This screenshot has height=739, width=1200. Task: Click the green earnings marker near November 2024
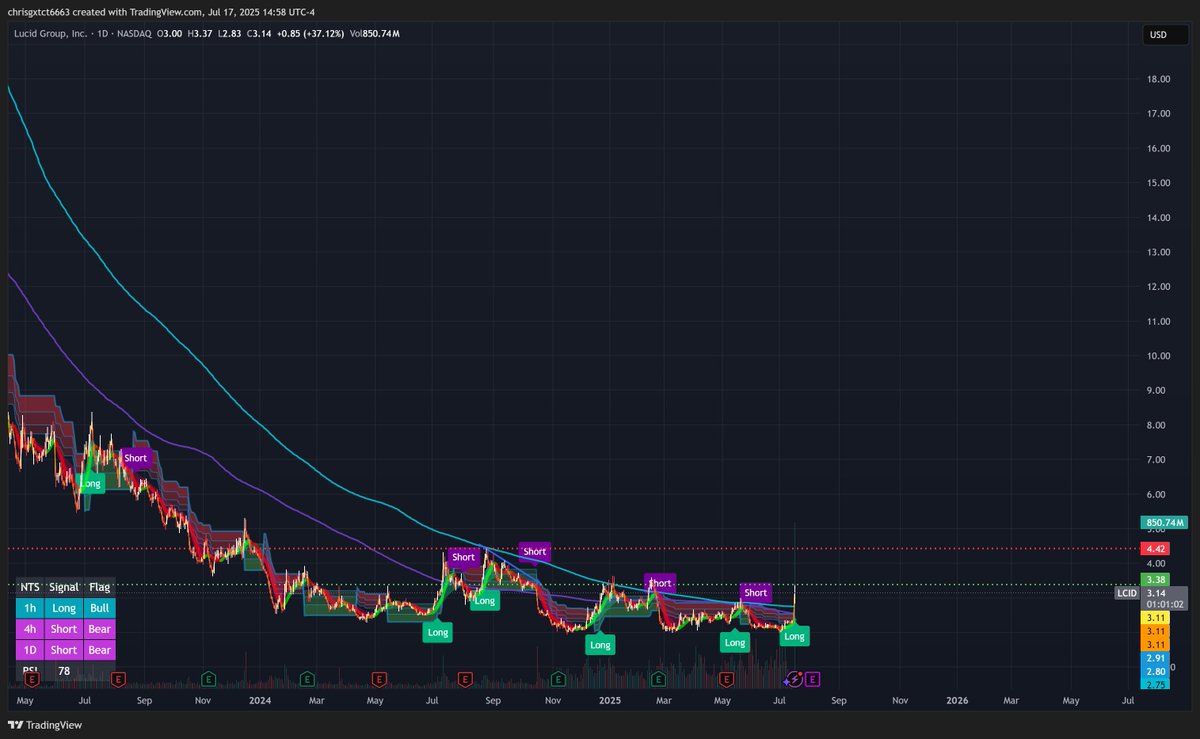point(556,679)
